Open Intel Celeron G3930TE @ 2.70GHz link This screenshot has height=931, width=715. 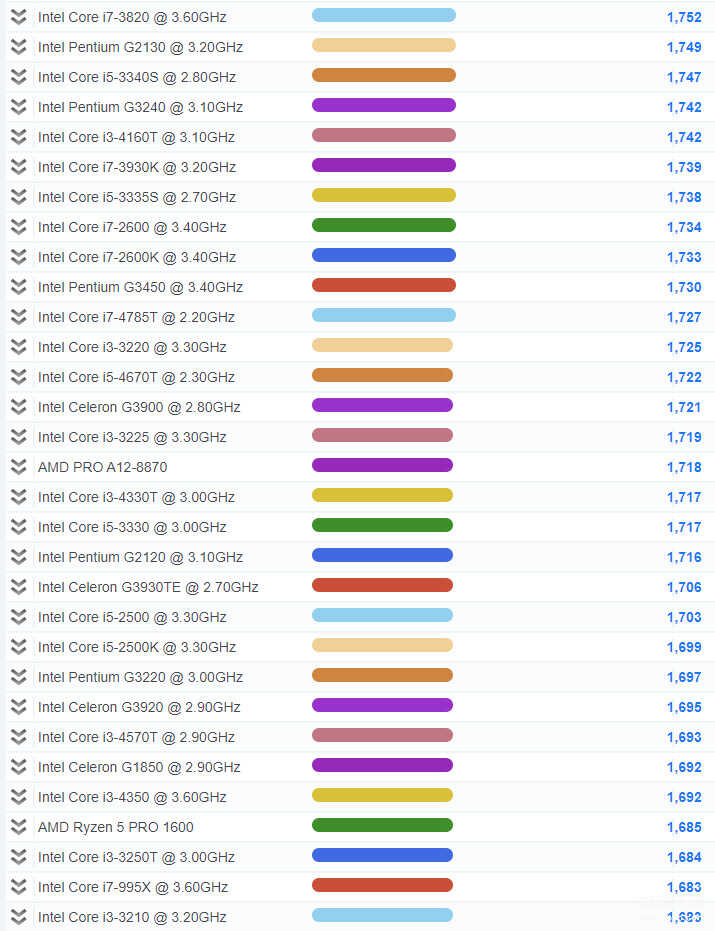[148, 587]
